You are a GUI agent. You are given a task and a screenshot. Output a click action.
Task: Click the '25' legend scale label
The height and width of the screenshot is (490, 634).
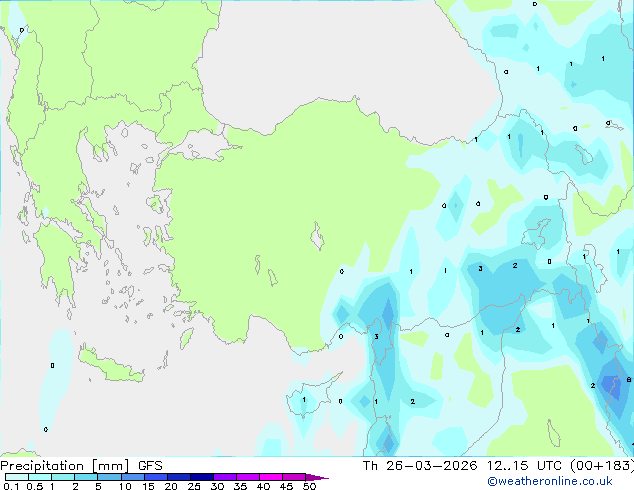pyautogui.click(x=194, y=486)
